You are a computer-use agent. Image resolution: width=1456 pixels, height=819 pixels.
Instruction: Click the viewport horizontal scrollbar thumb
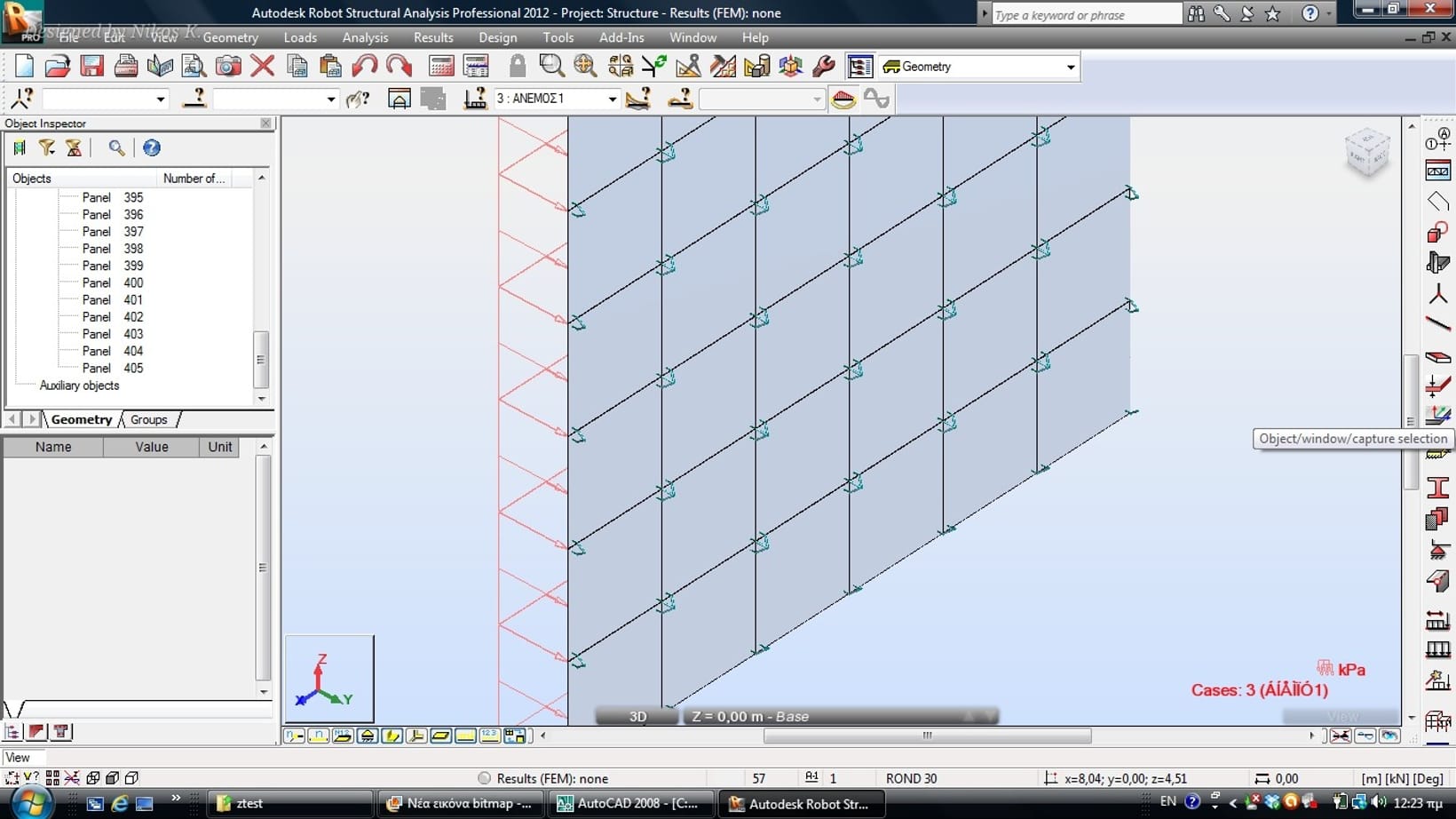927,736
